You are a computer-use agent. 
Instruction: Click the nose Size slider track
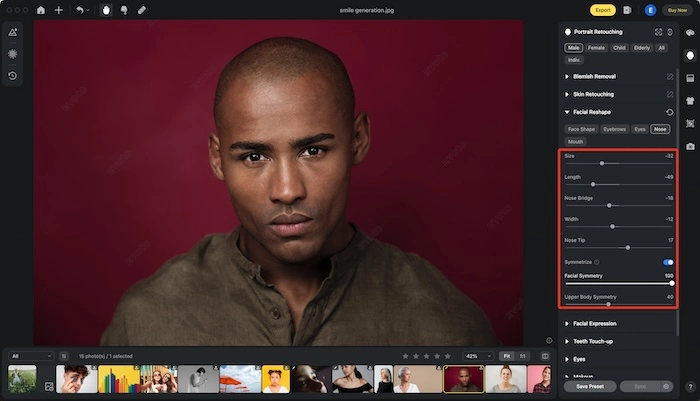click(617, 163)
